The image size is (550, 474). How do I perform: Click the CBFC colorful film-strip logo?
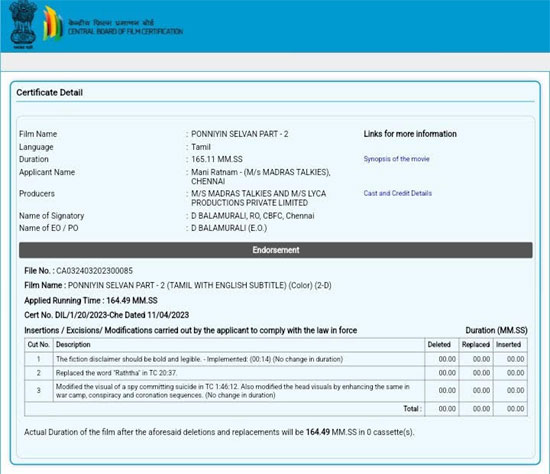coord(53,24)
